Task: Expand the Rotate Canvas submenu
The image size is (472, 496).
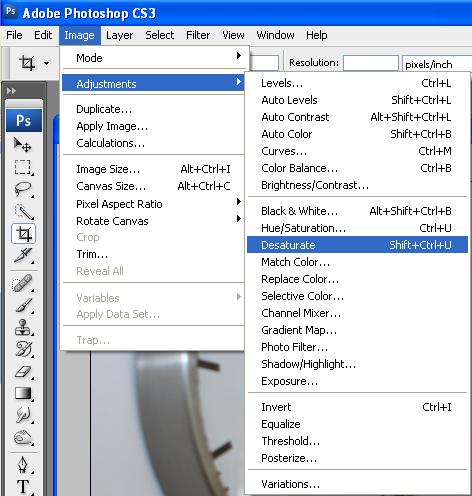Action: pyautogui.click(x=154, y=221)
